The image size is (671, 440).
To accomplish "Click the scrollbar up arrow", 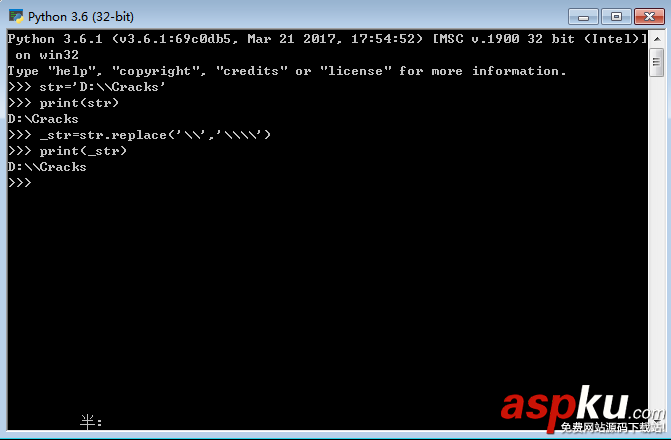I will coord(656,39).
